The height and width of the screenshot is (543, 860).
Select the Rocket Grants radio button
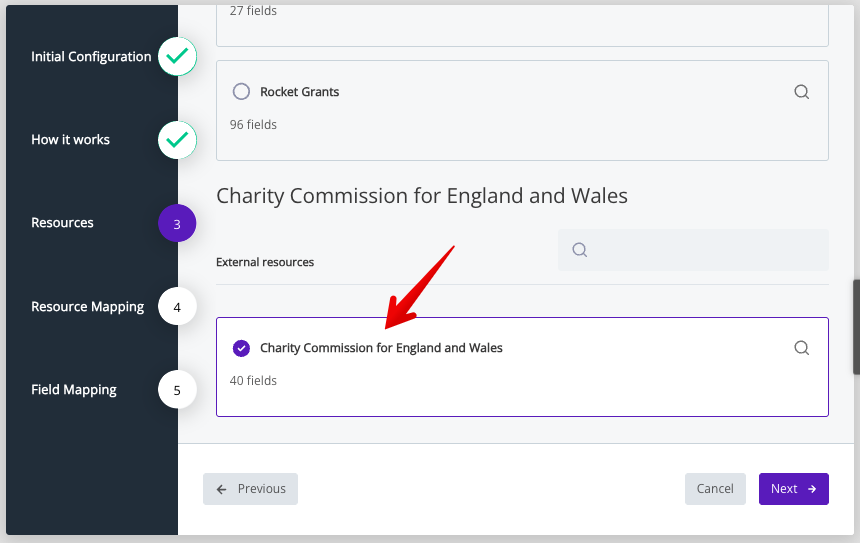pyautogui.click(x=241, y=91)
